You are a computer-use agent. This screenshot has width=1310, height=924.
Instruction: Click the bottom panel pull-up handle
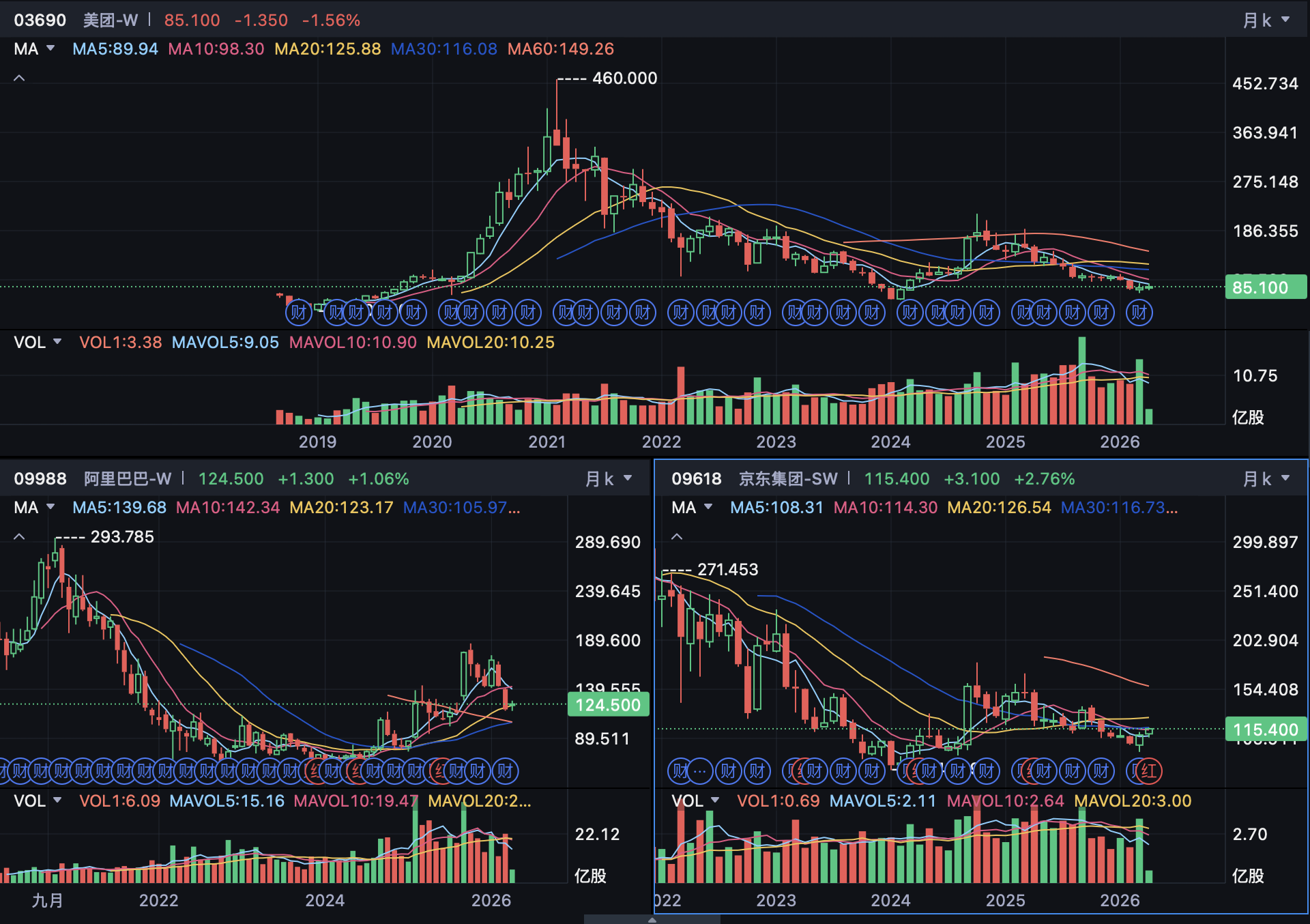coord(652,919)
